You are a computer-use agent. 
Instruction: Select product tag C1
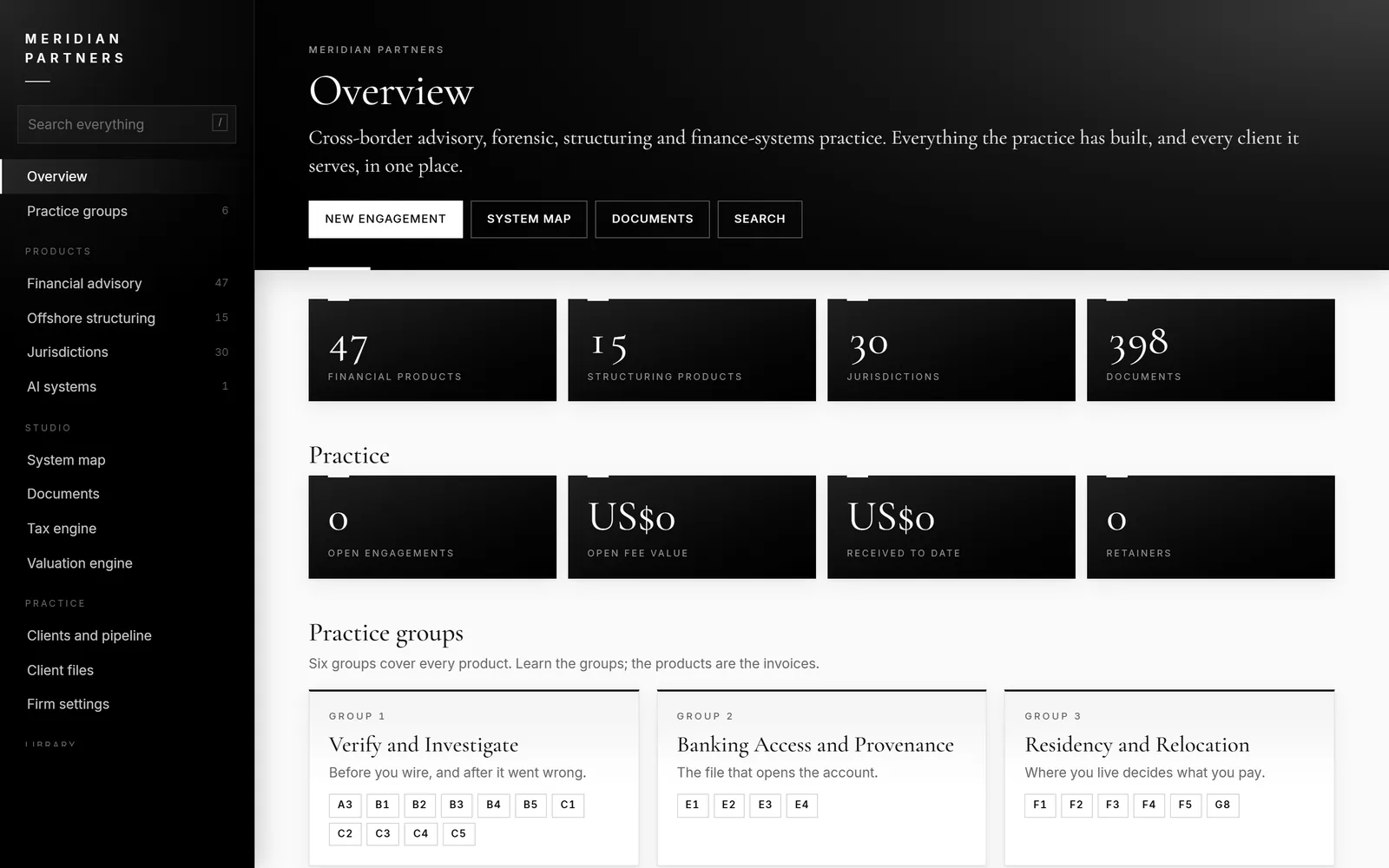tap(568, 806)
